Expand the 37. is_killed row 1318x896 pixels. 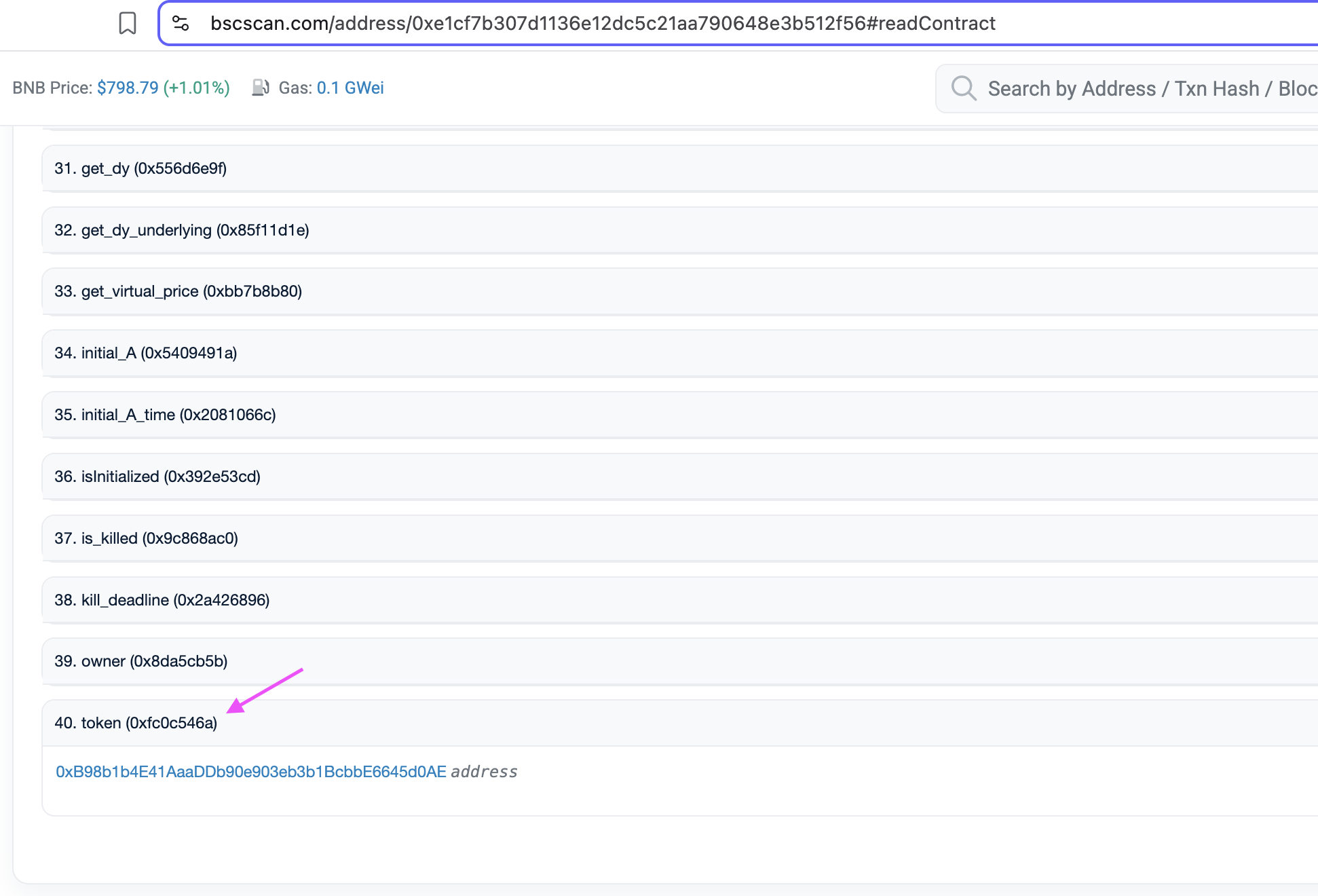pos(146,538)
